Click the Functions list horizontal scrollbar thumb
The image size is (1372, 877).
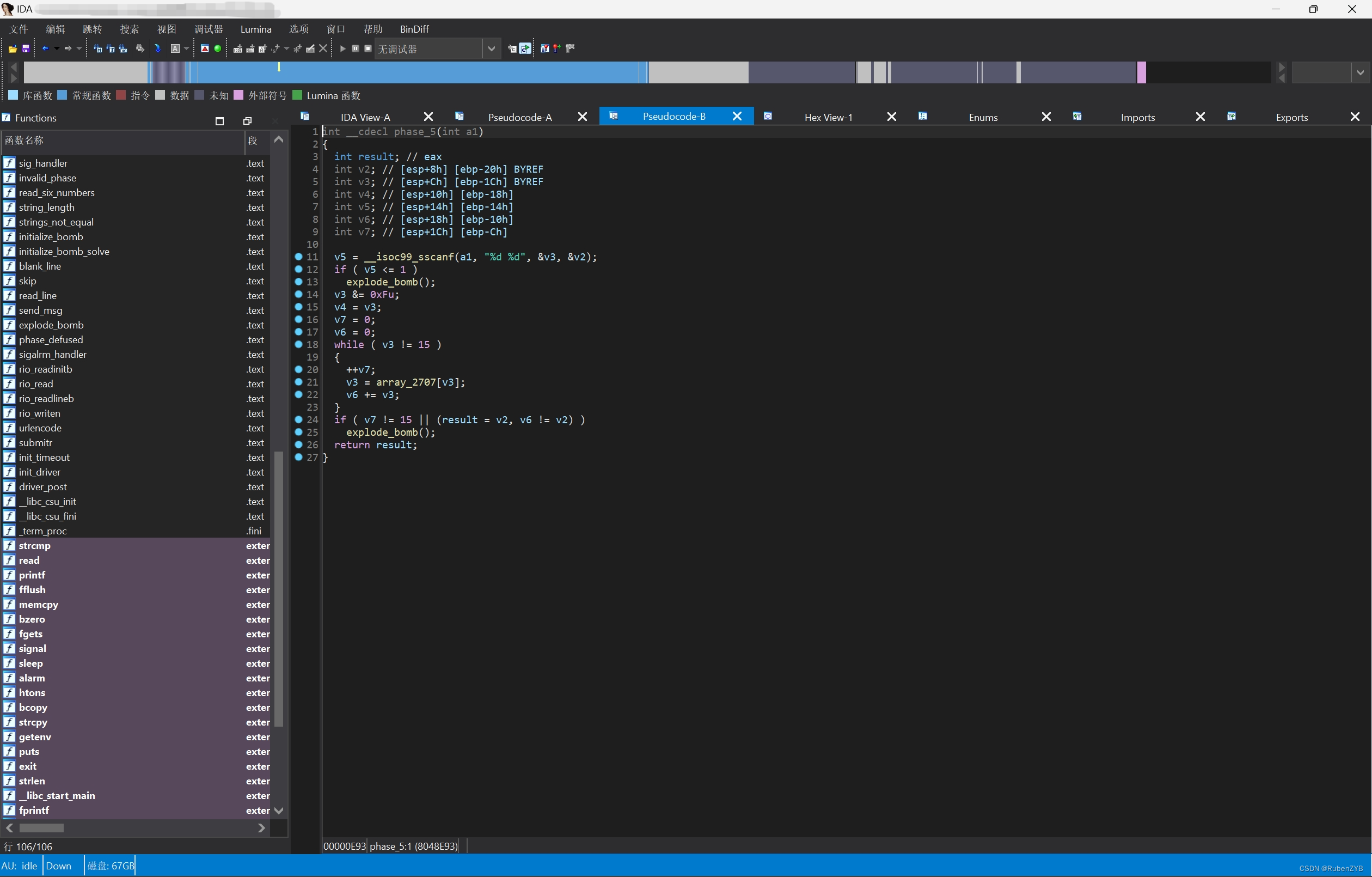(41, 827)
